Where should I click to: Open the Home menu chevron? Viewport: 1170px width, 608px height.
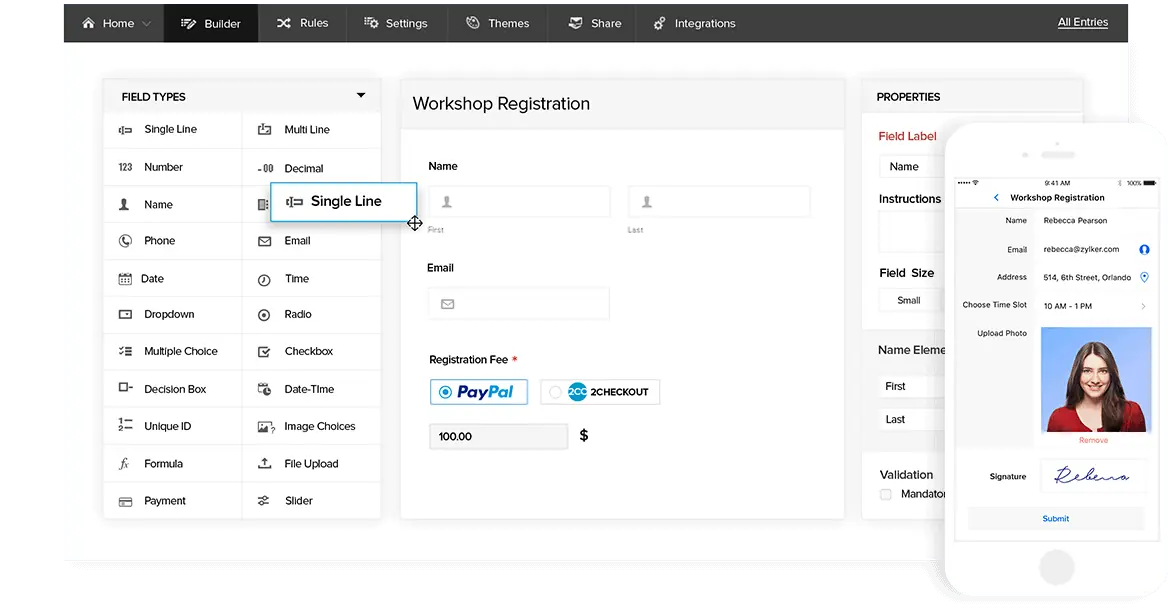coord(147,24)
